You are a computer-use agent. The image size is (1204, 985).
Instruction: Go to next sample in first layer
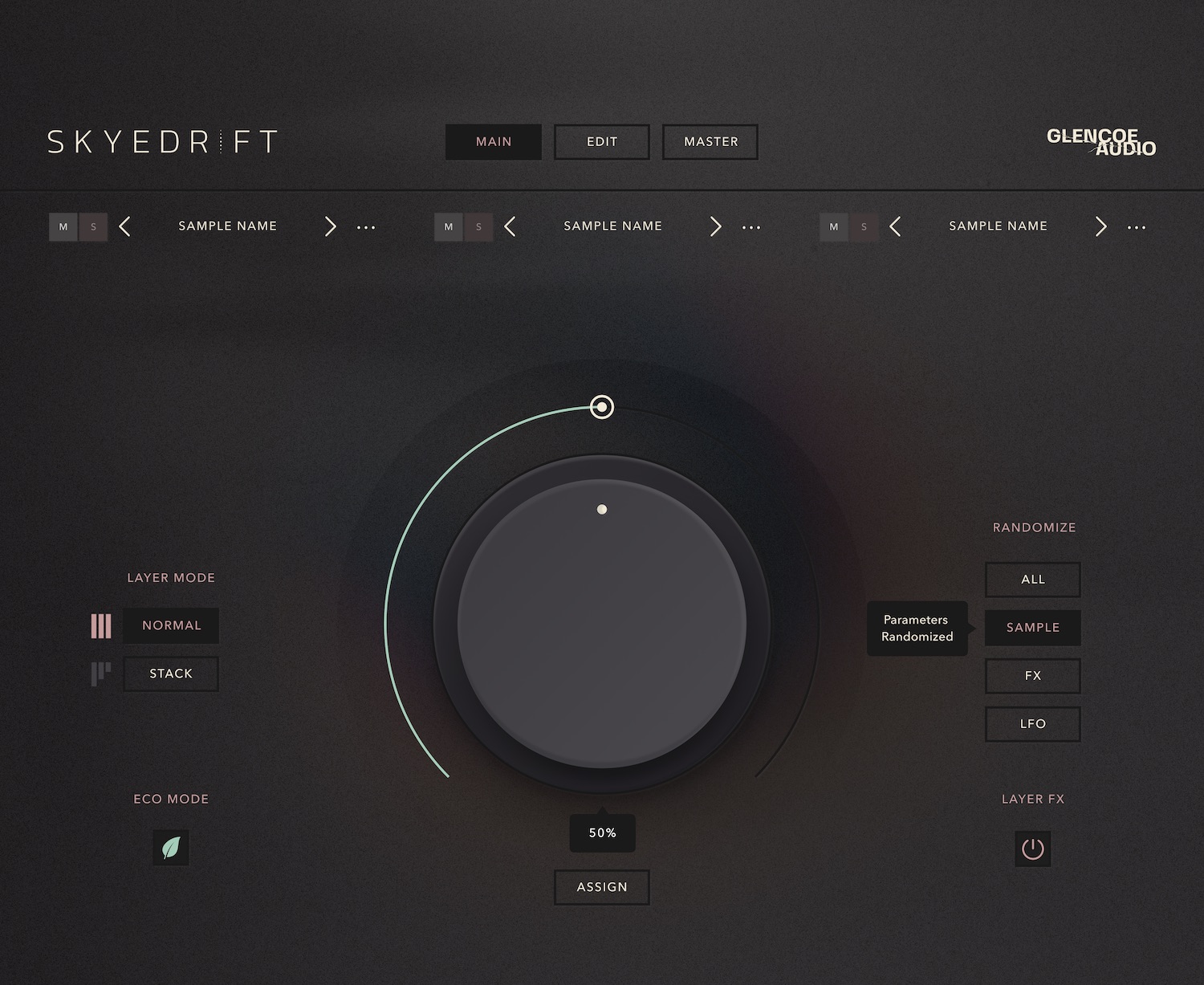tap(330, 226)
